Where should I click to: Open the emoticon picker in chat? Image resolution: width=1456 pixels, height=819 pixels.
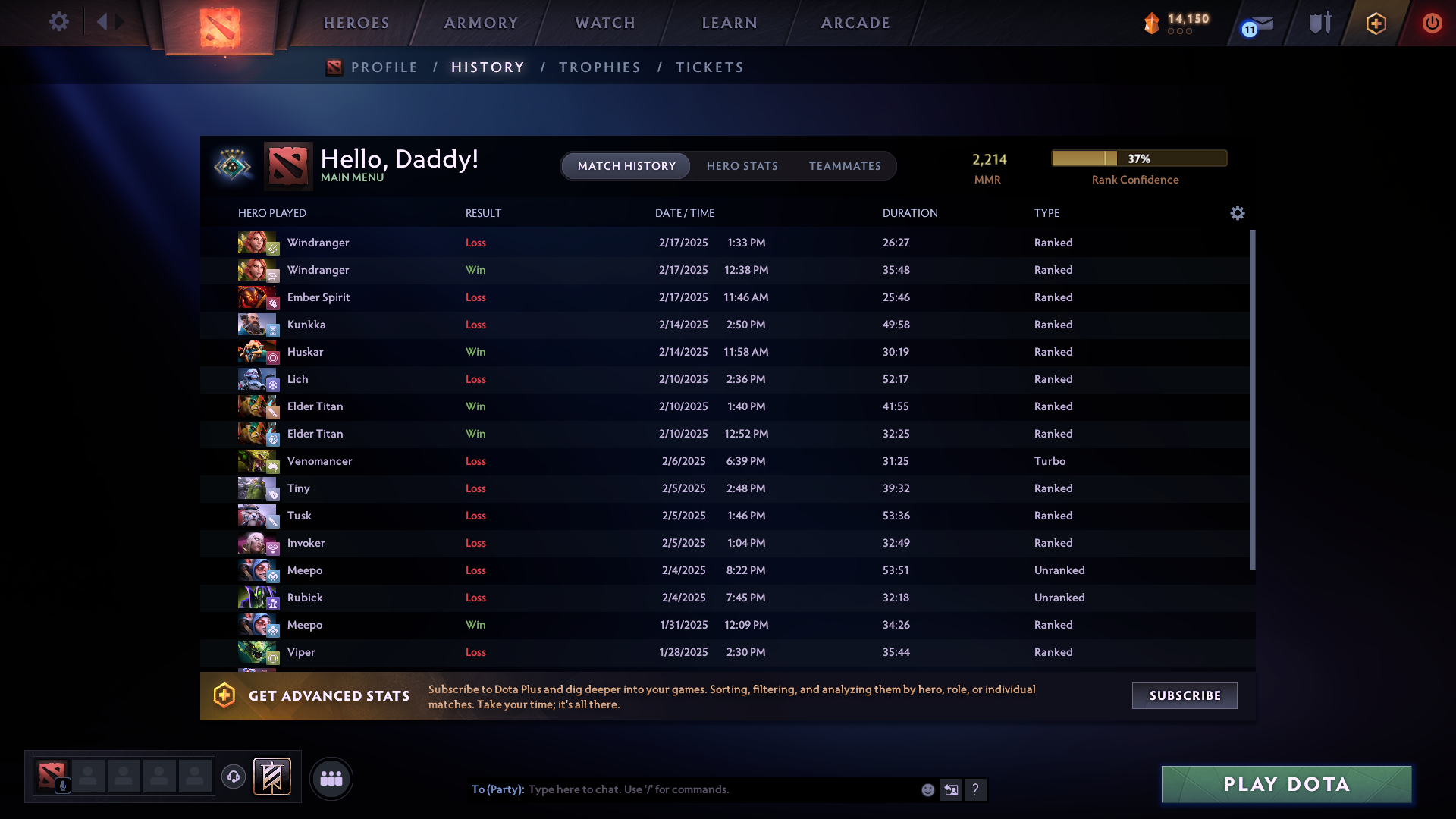tap(927, 790)
